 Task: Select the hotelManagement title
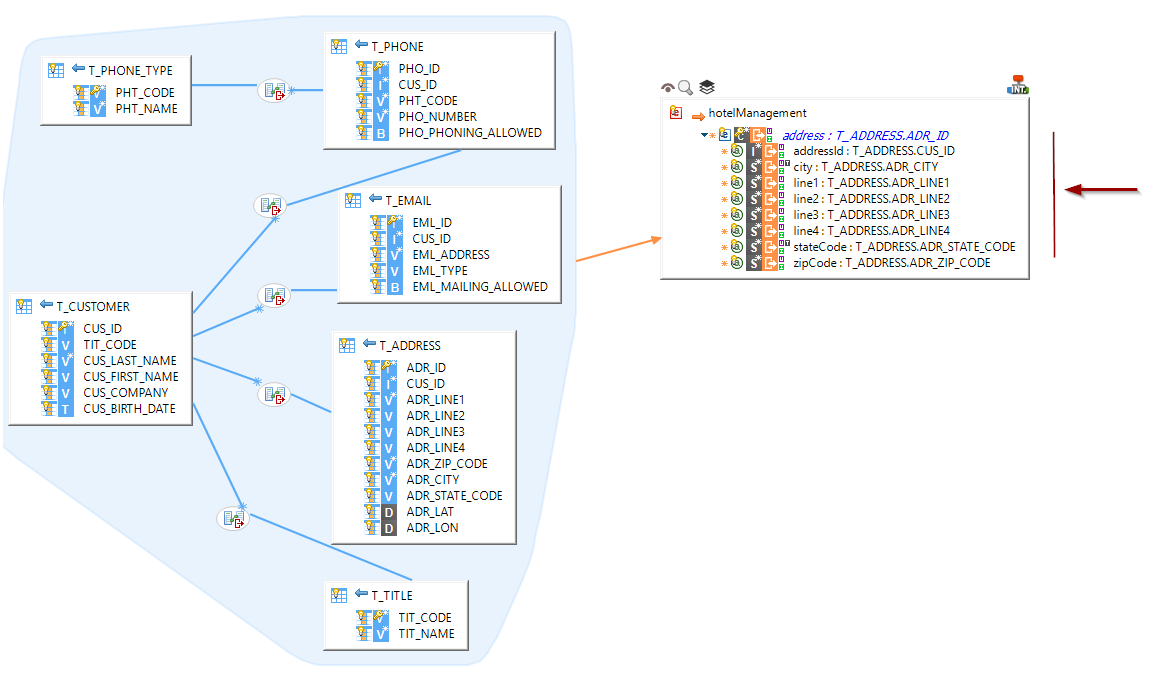(757, 113)
